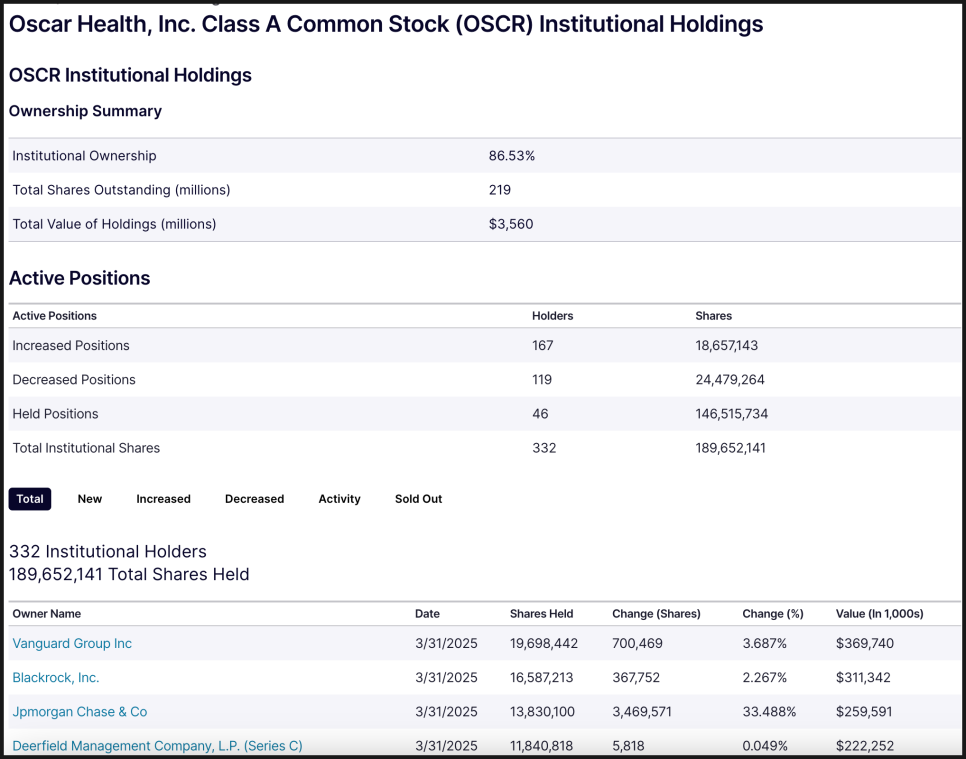Select the 332 Institutional Holders summary line
The height and width of the screenshot is (759, 966).
click(108, 551)
